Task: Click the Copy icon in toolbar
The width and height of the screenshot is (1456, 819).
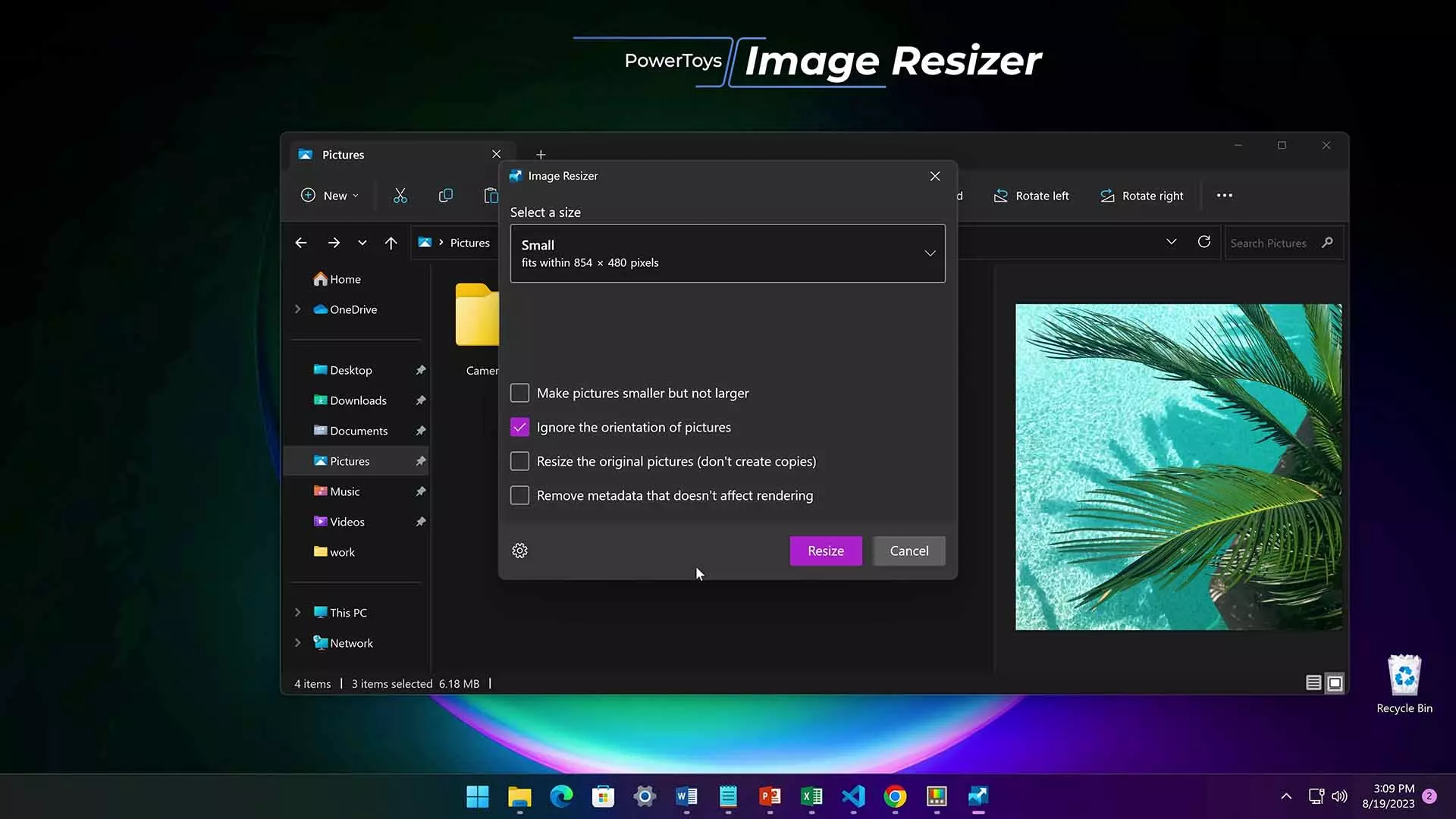Action: [x=446, y=196]
